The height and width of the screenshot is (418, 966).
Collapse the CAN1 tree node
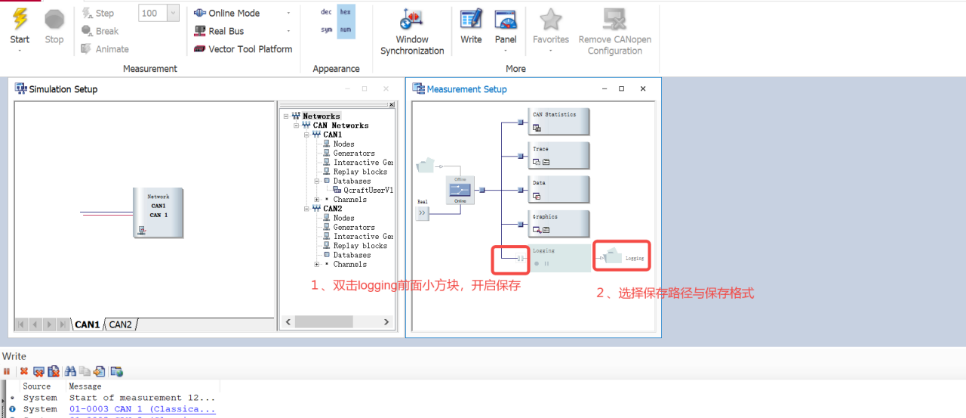pyautogui.click(x=306, y=134)
